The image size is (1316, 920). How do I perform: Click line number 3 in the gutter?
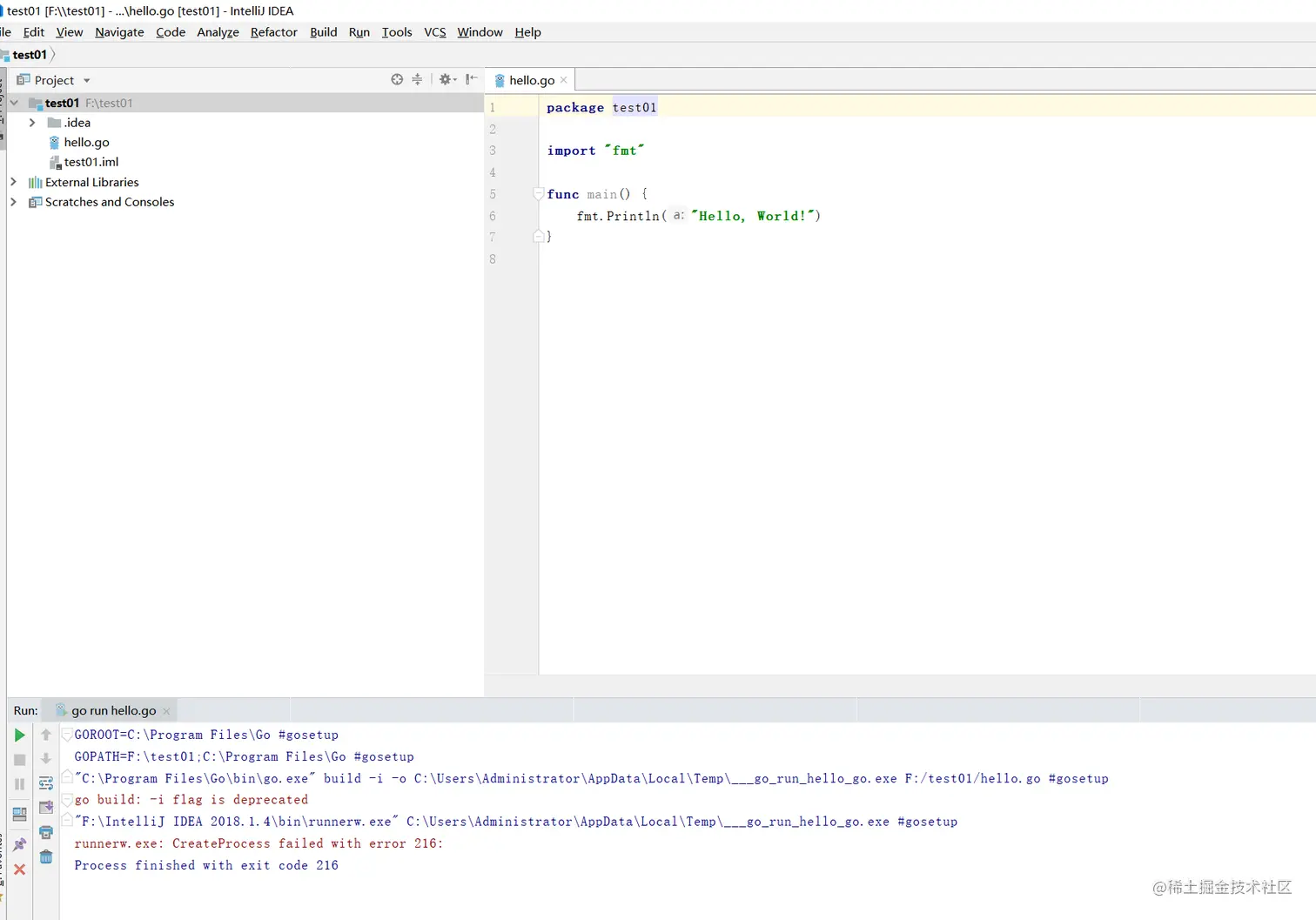click(x=493, y=151)
